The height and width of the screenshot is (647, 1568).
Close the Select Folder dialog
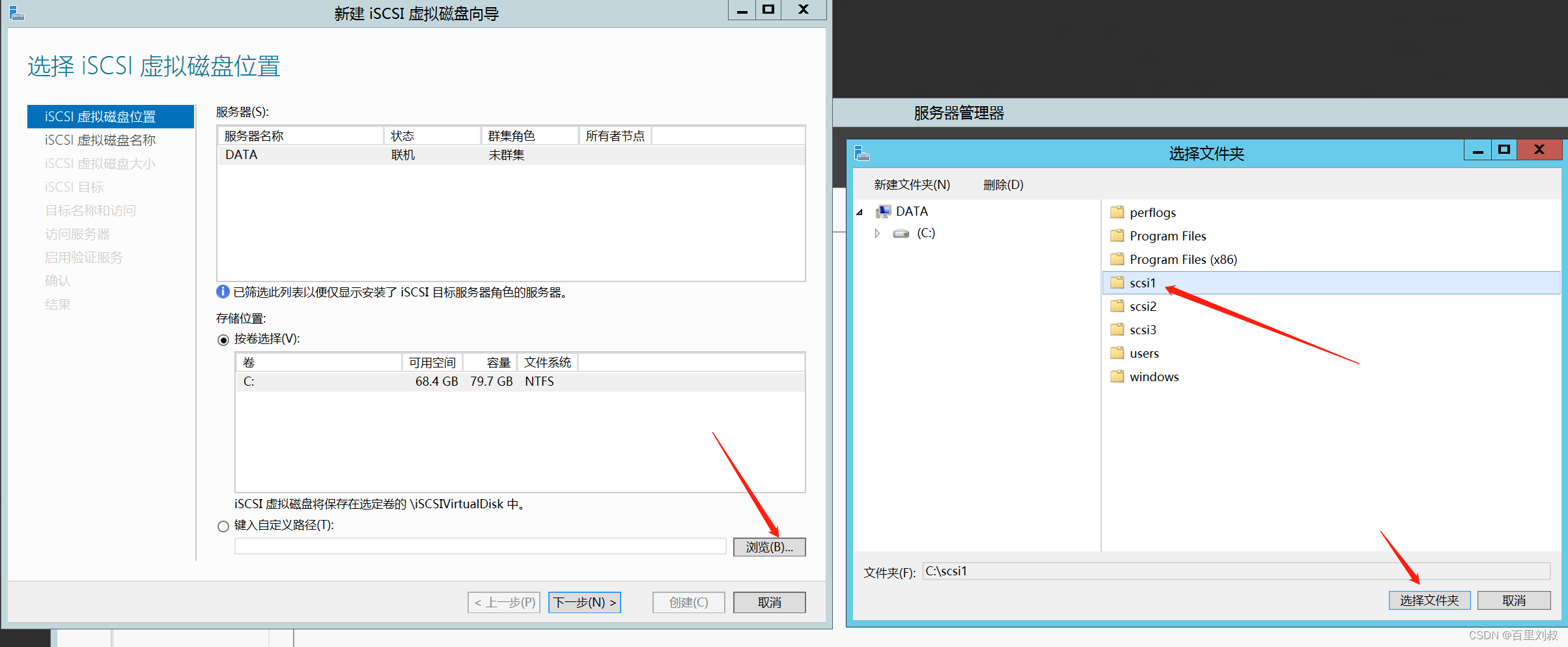(x=1539, y=150)
